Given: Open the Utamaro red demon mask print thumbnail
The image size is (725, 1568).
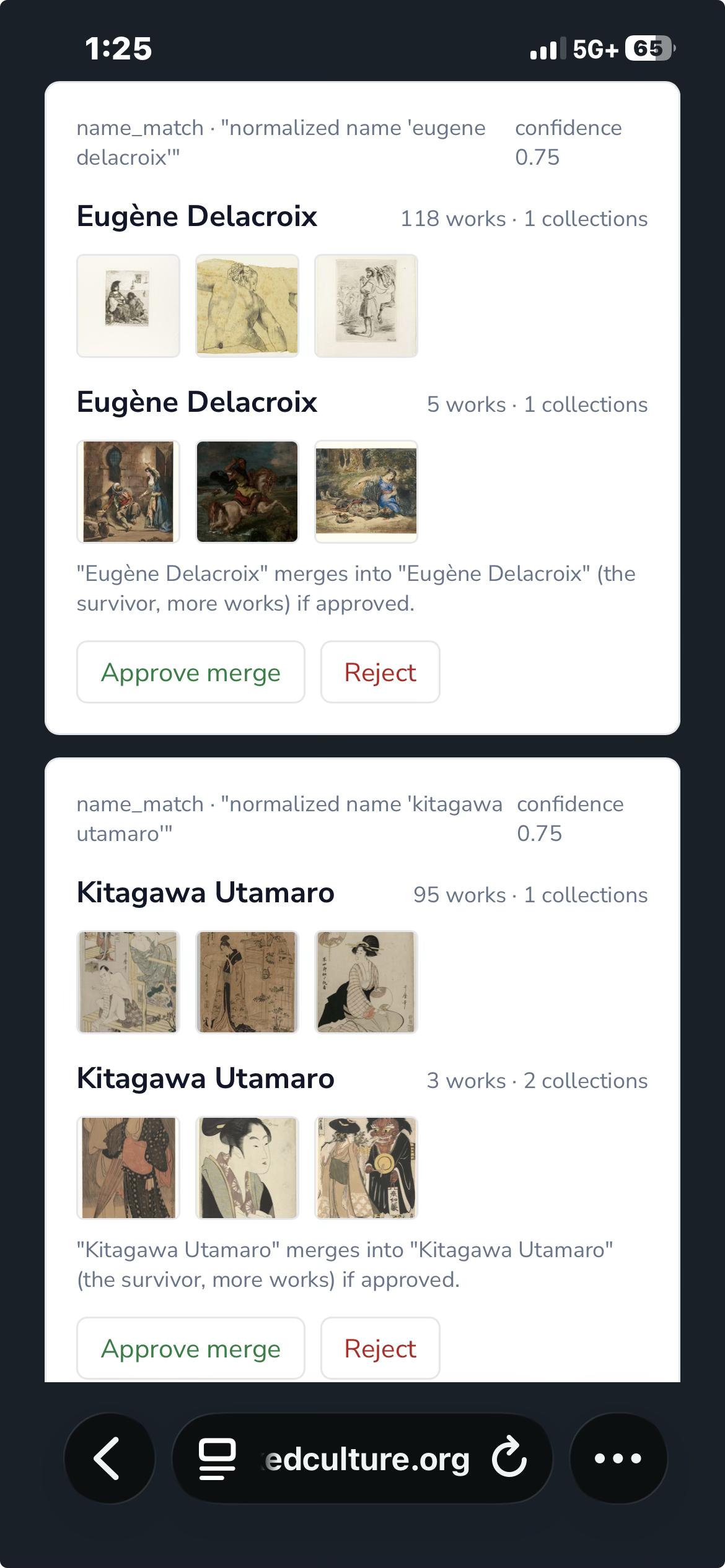Looking at the screenshot, I should [x=366, y=1168].
